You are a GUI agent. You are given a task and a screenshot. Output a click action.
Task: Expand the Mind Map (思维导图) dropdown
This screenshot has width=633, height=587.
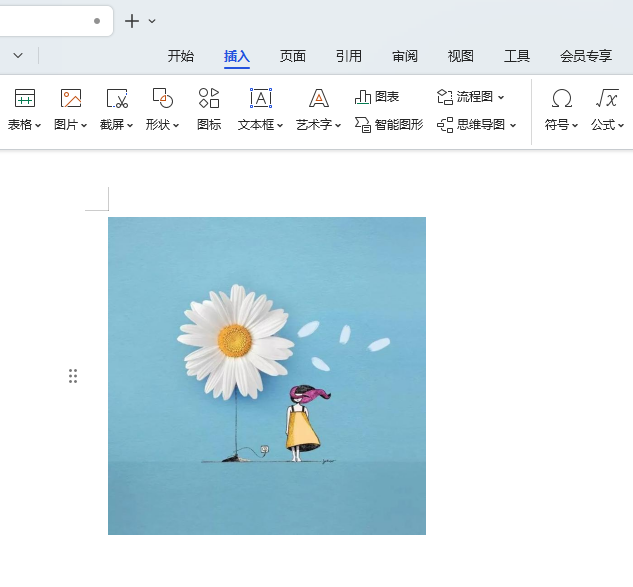[513, 125]
